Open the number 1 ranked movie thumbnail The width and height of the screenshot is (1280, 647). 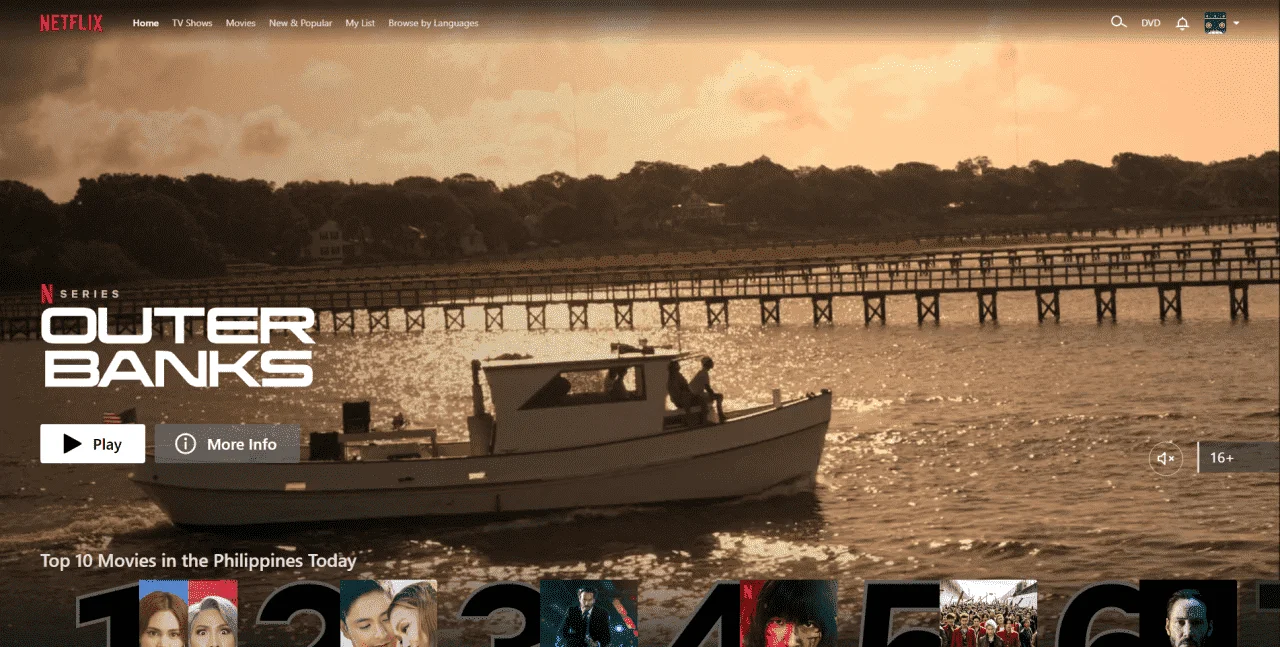tap(188, 613)
